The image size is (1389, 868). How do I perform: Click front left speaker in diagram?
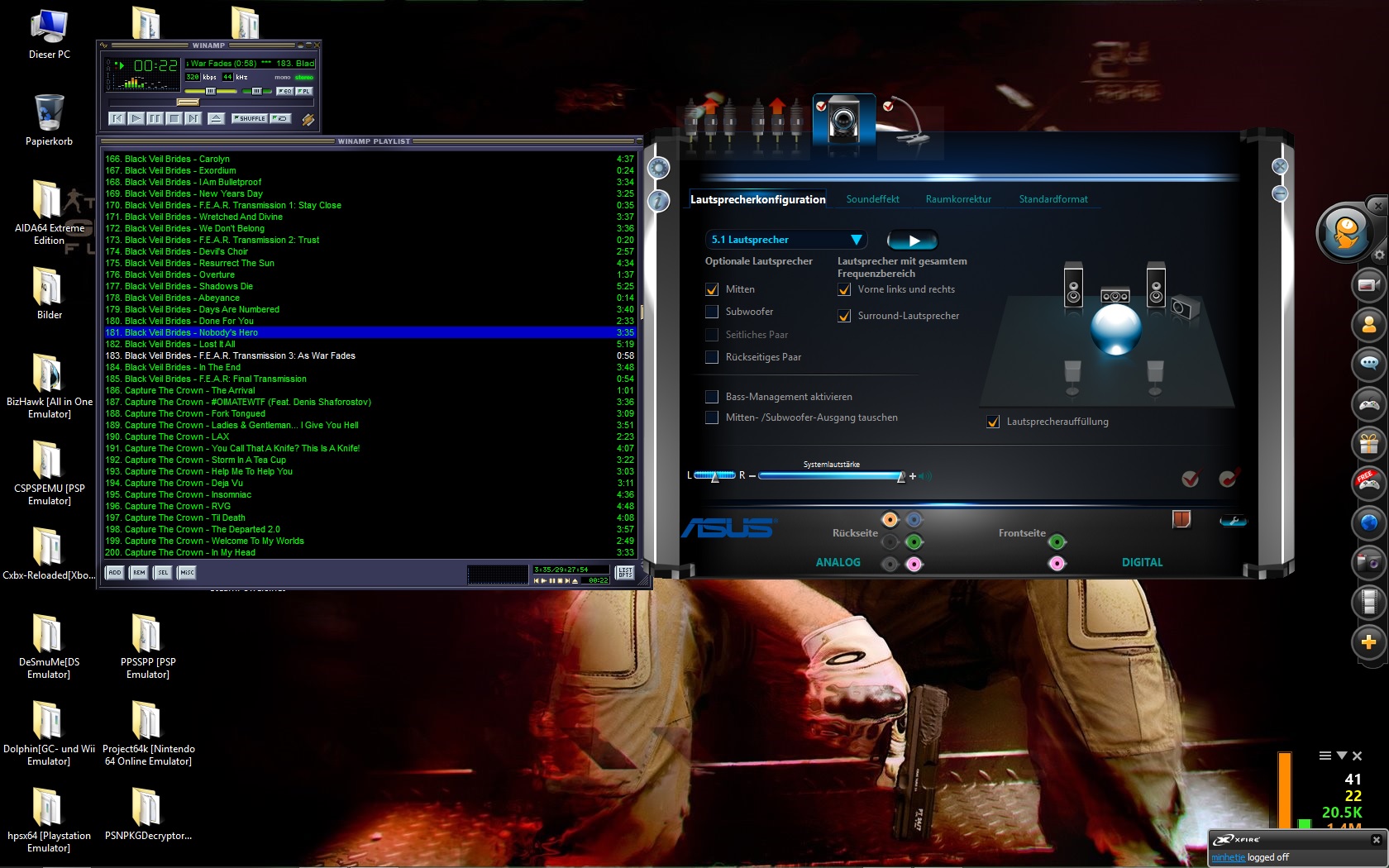coord(1073,286)
